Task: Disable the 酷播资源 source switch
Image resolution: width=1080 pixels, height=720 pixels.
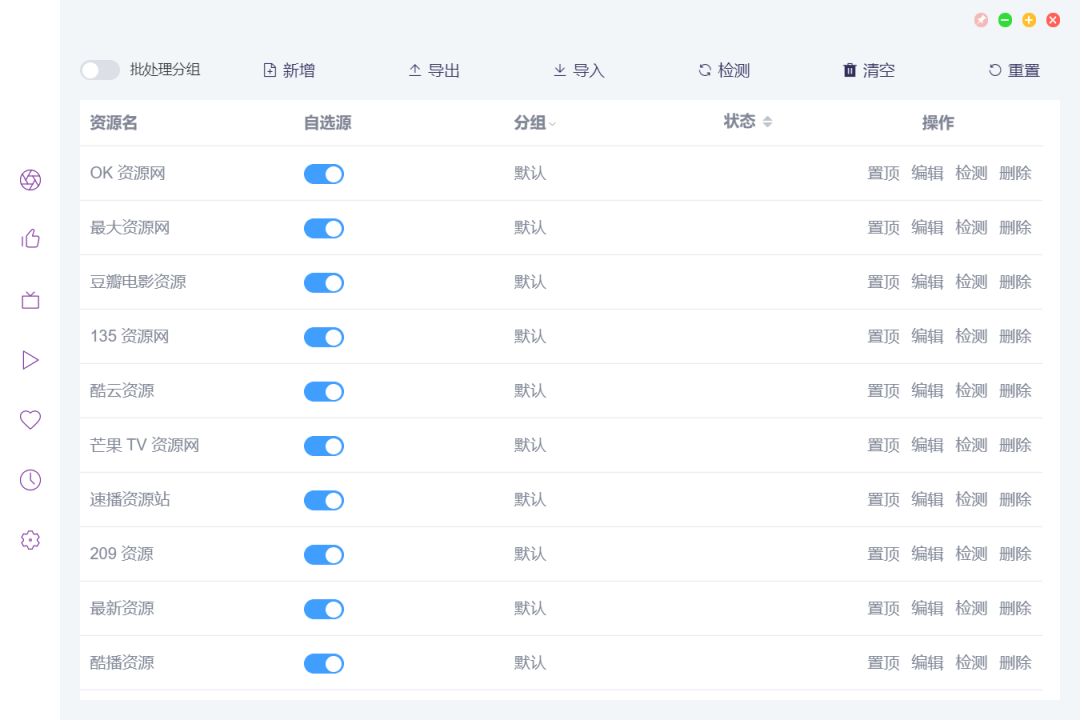Action: [324, 664]
